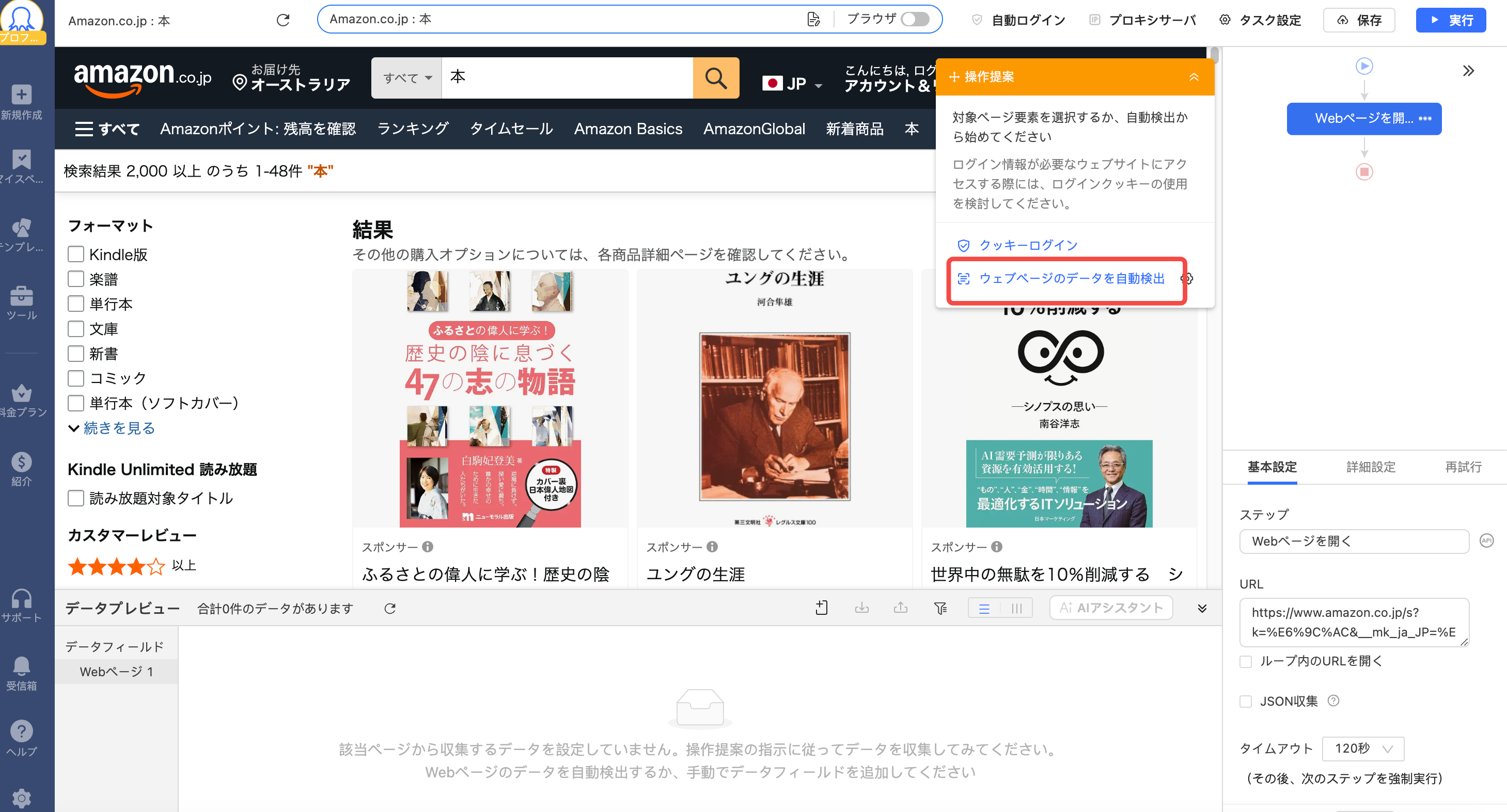Enable ループ内のURLを開く checkbox
This screenshot has width=1507, height=812.
click(x=1246, y=661)
